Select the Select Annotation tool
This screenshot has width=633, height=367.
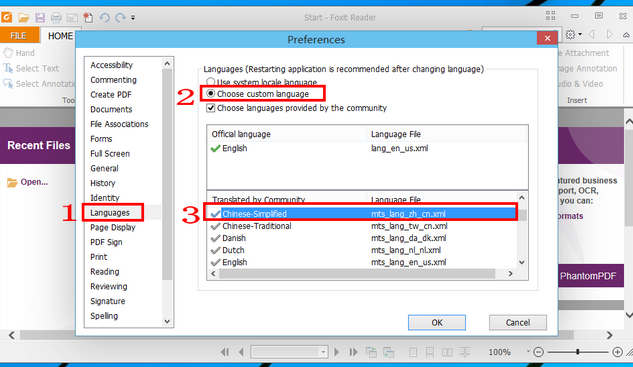pyautogui.click(x=39, y=84)
